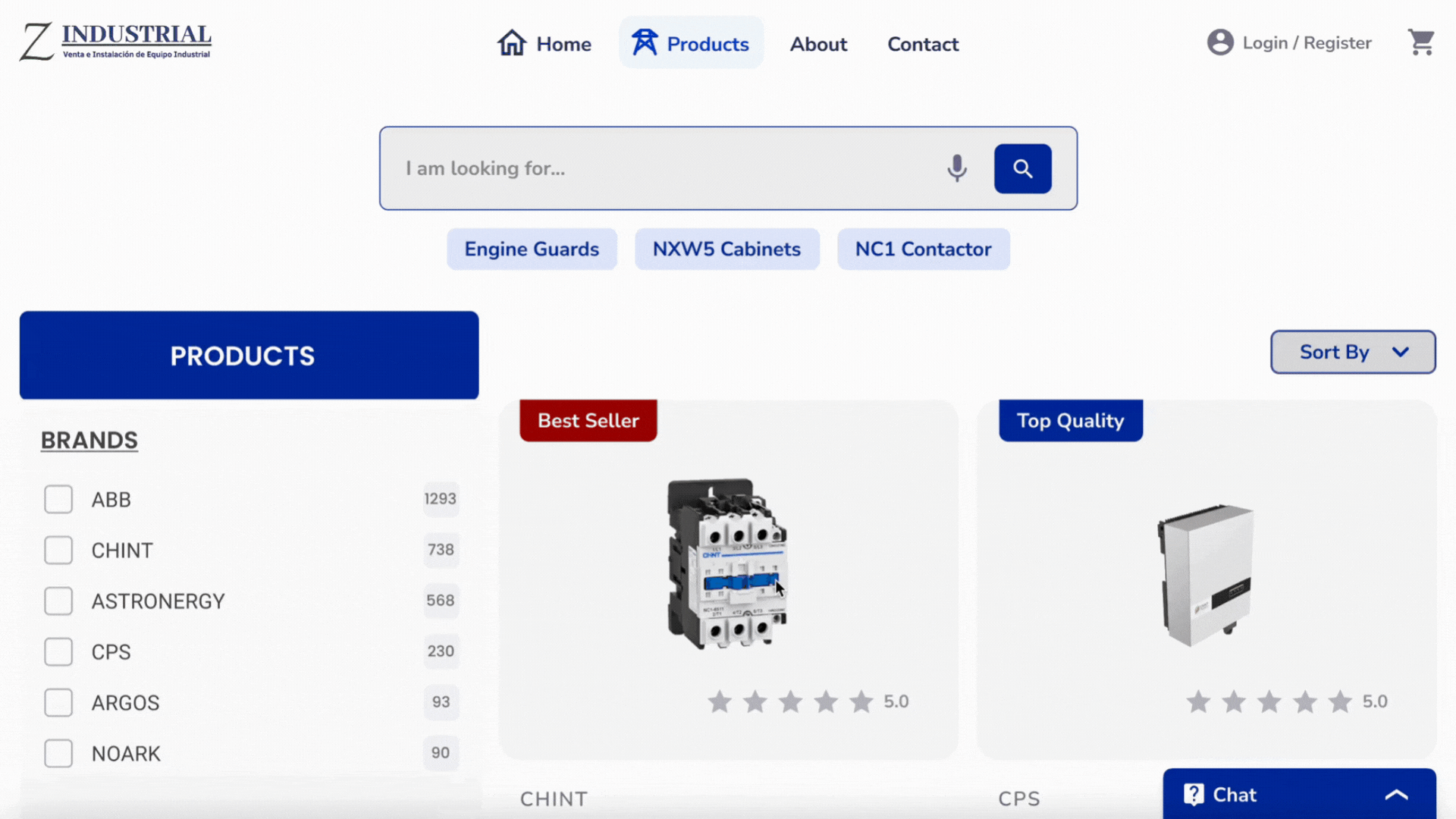Expand the Chat panel chevron
The width and height of the screenshot is (1456, 819).
point(1396,795)
